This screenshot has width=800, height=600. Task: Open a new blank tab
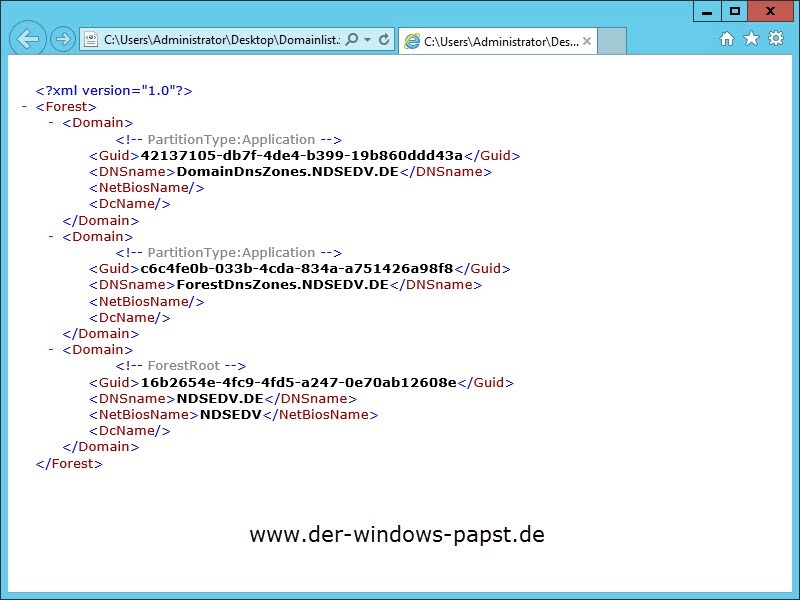click(612, 42)
